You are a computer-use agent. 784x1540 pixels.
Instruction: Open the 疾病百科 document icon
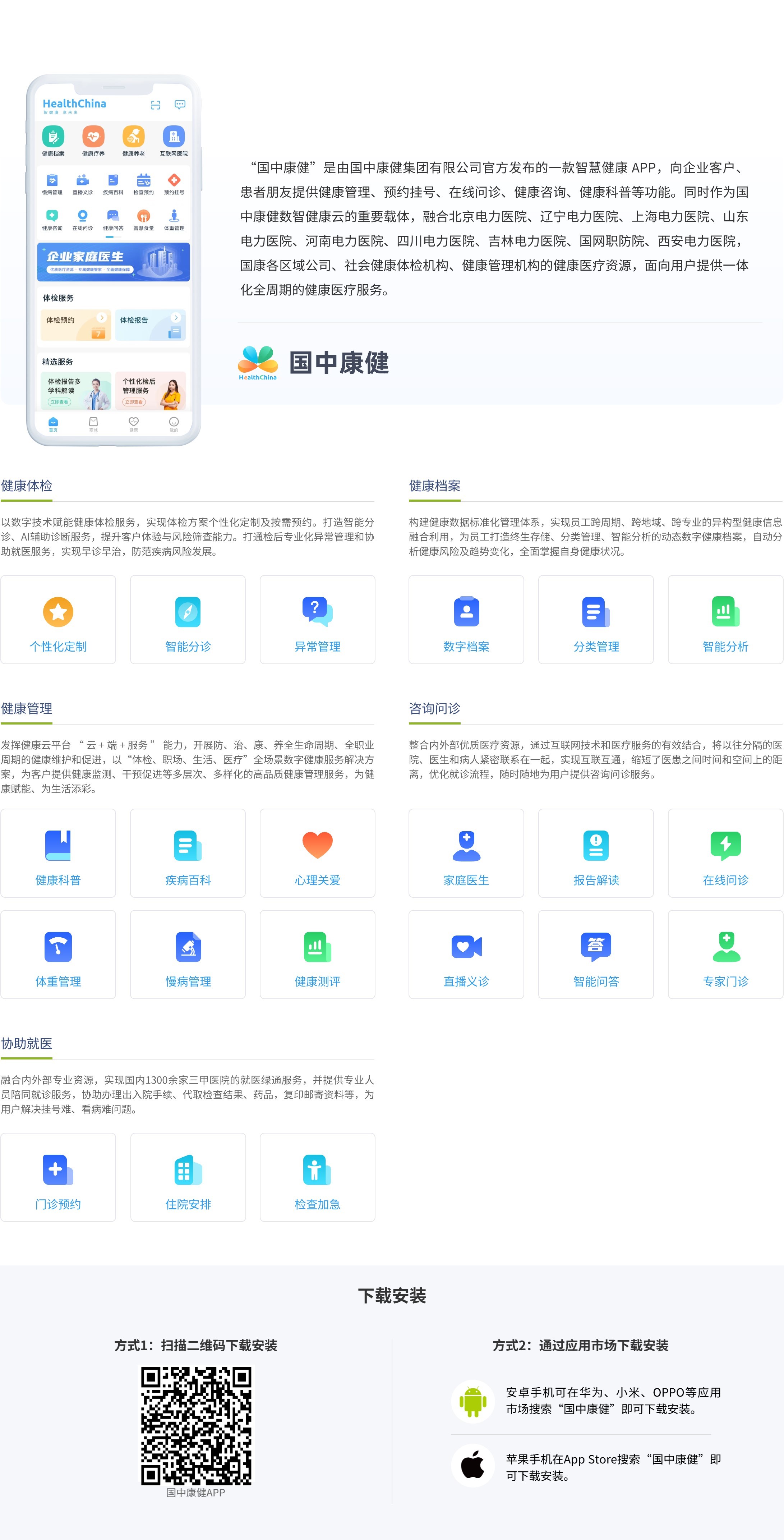click(188, 845)
